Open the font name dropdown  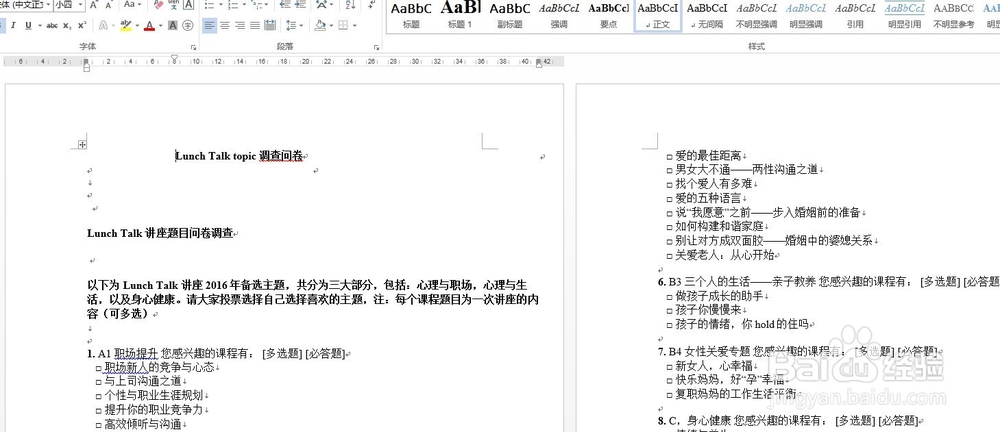click(47, 5)
